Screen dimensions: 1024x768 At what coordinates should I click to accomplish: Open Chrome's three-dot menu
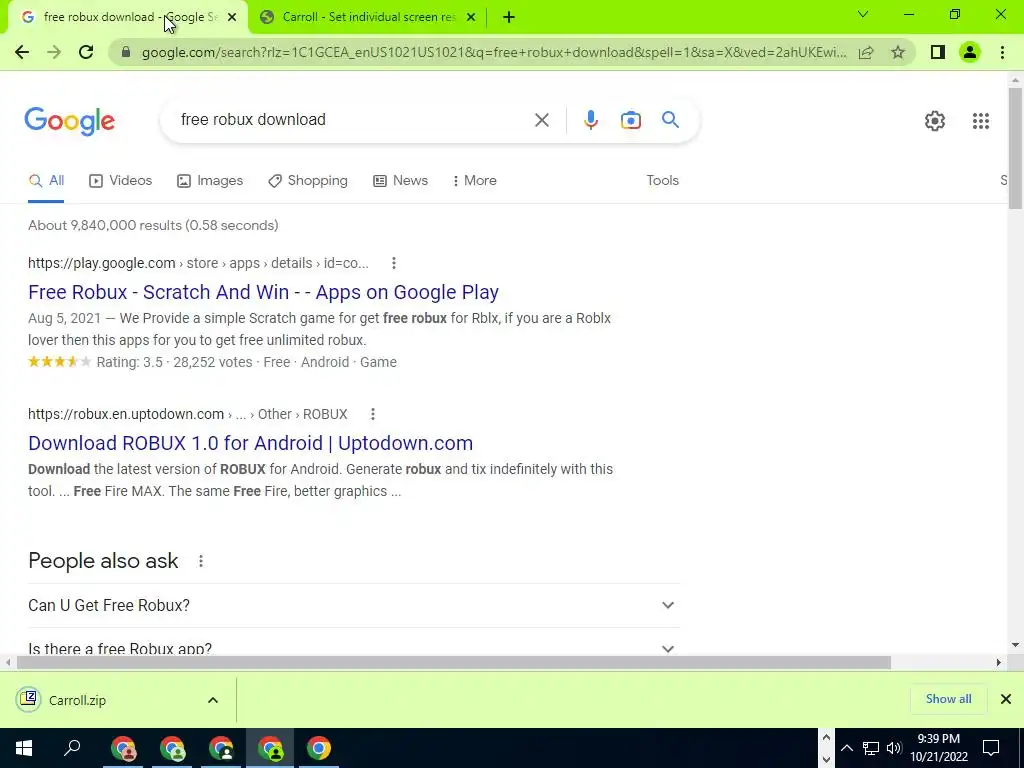coord(1002,52)
